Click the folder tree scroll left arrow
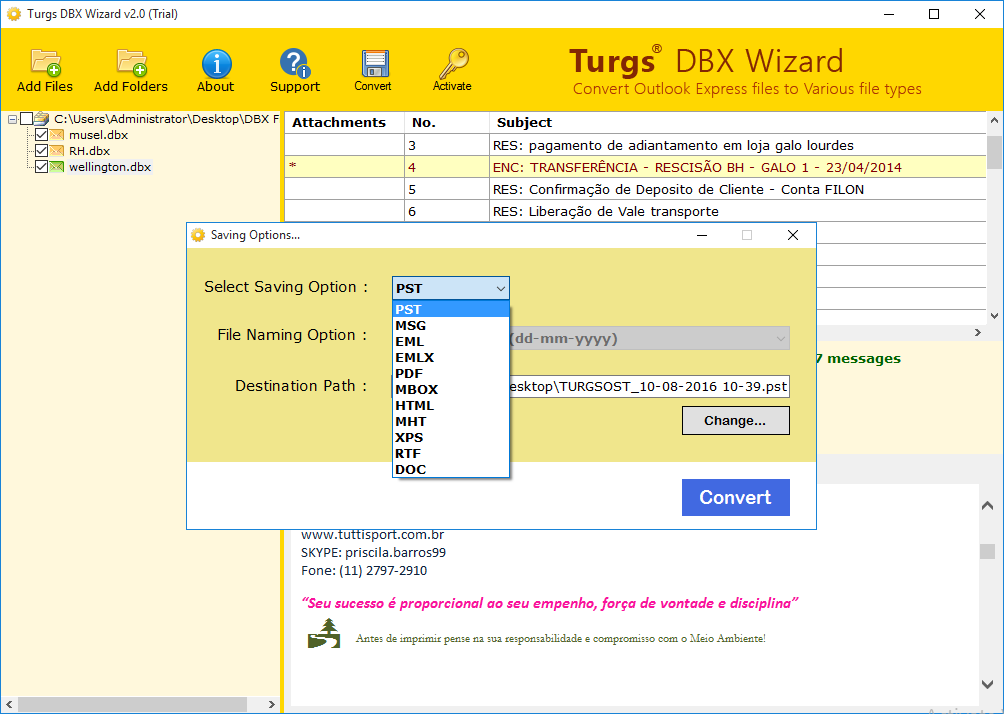1004x714 pixels. [9, 704]
